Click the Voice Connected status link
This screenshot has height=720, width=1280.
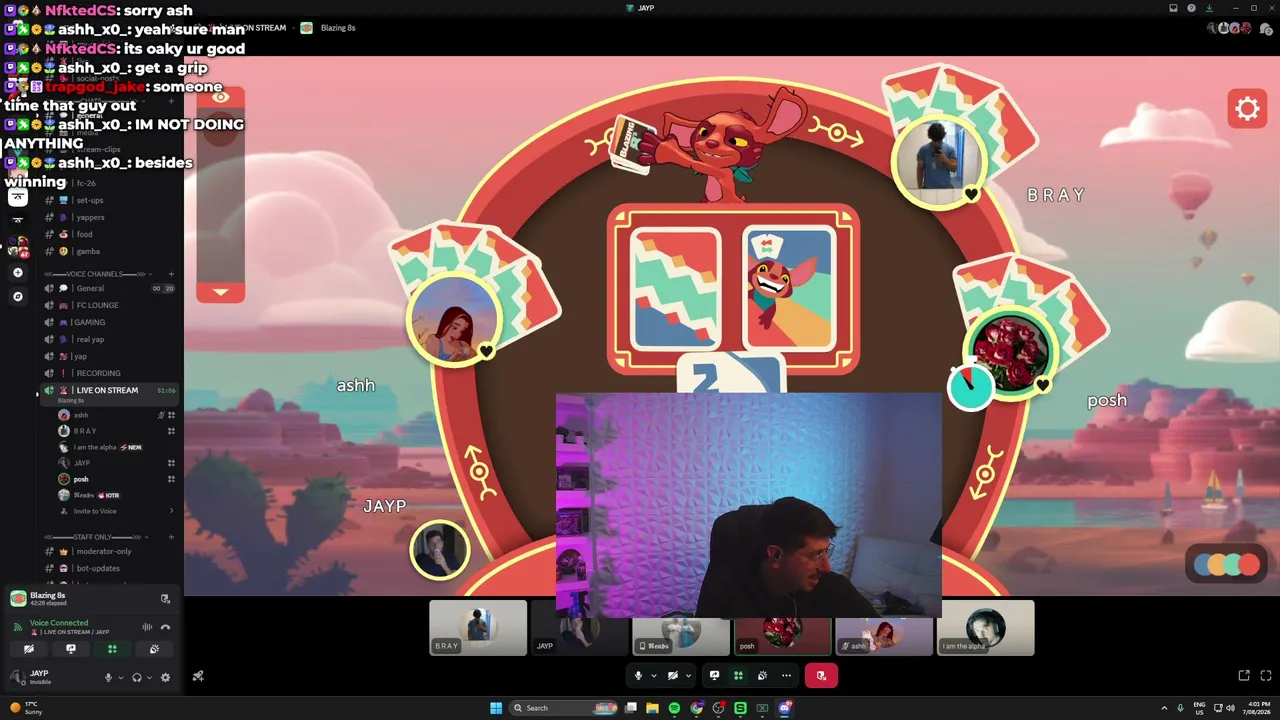[59, 623]
